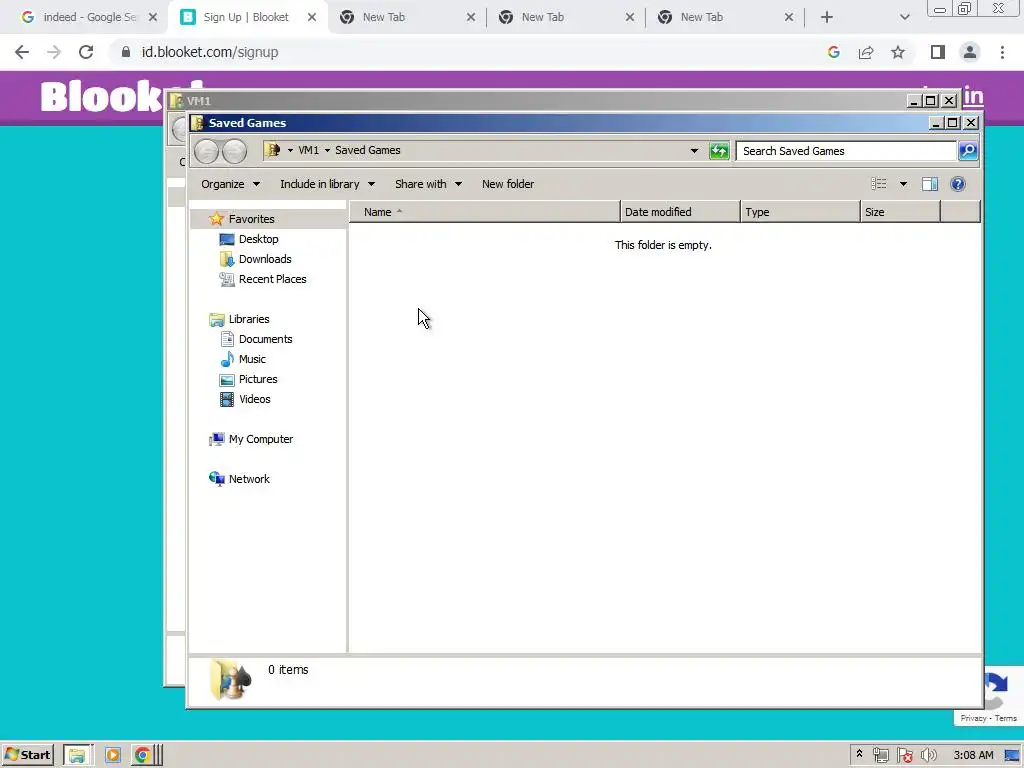Viewport: 1024px width, 768px height.
Task: Click the Google icon in address bar
Action: click(833, 52)
